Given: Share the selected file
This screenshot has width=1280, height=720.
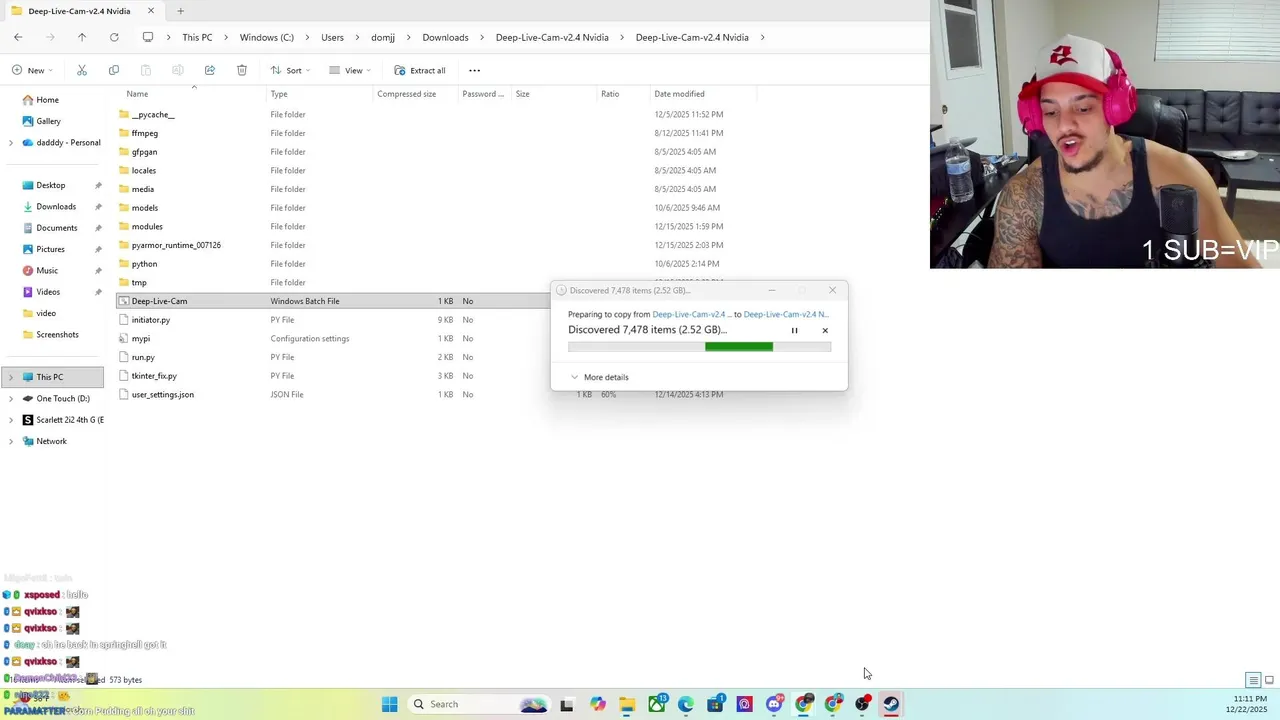Looking at the screenshot, I should click(210, 70).
